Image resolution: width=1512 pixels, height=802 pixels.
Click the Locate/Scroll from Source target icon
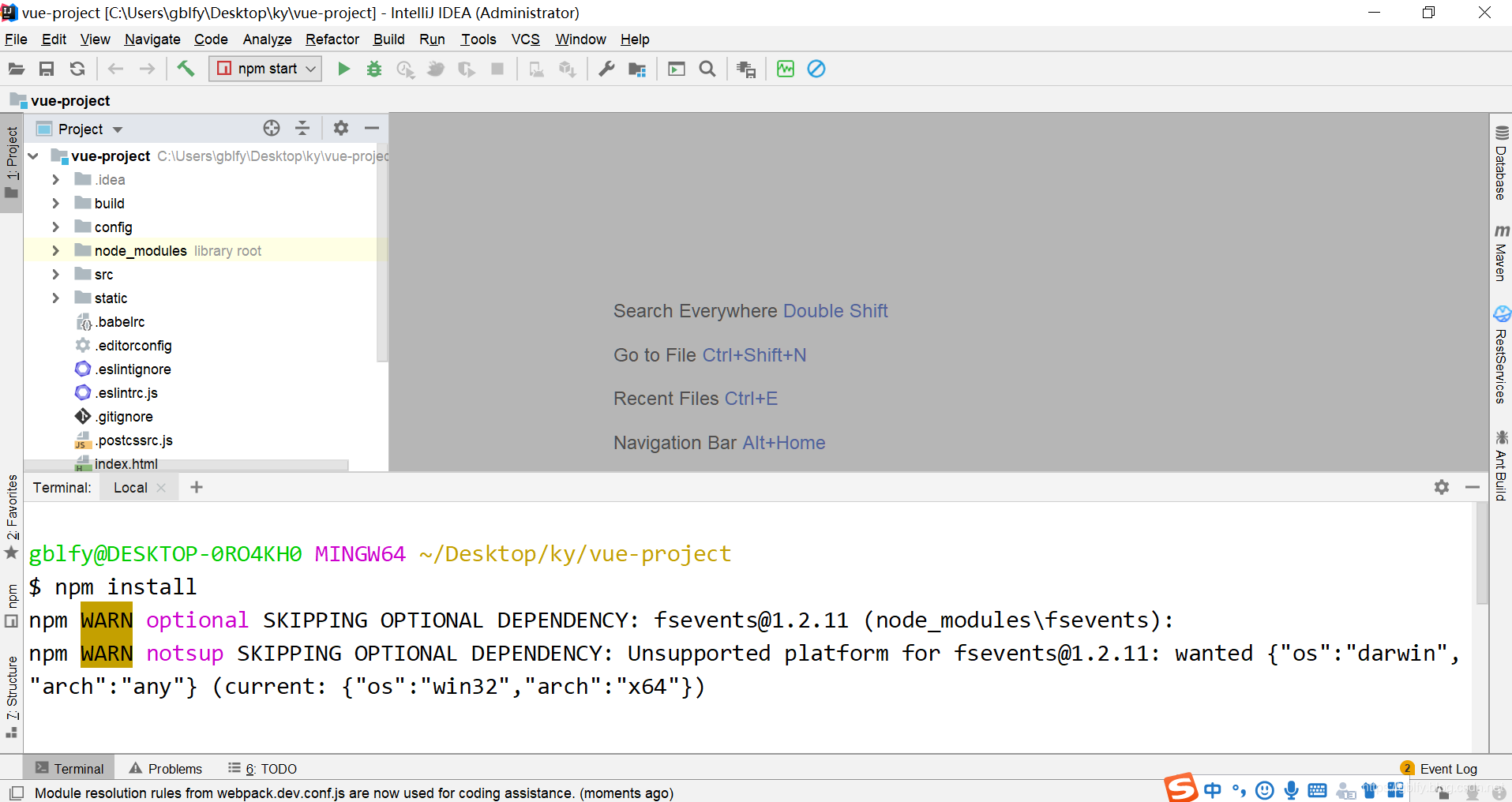(272, 128)
